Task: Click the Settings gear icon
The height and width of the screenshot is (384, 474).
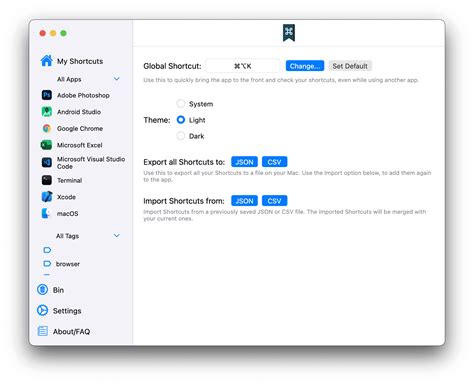Action: [42, 310]
